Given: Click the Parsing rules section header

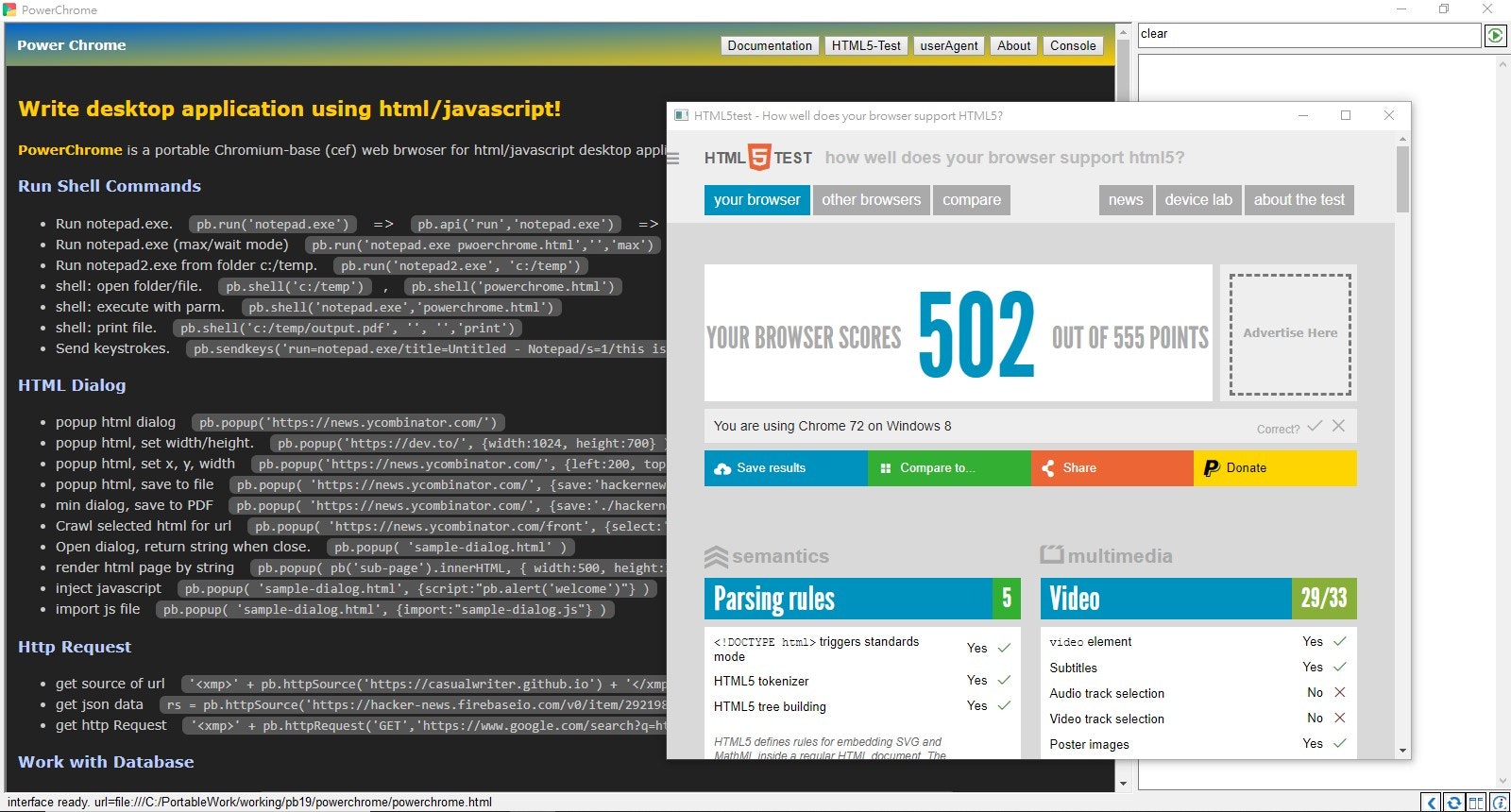Looking at the screenshot, I should pyautogui.click(x=862, y=599).
